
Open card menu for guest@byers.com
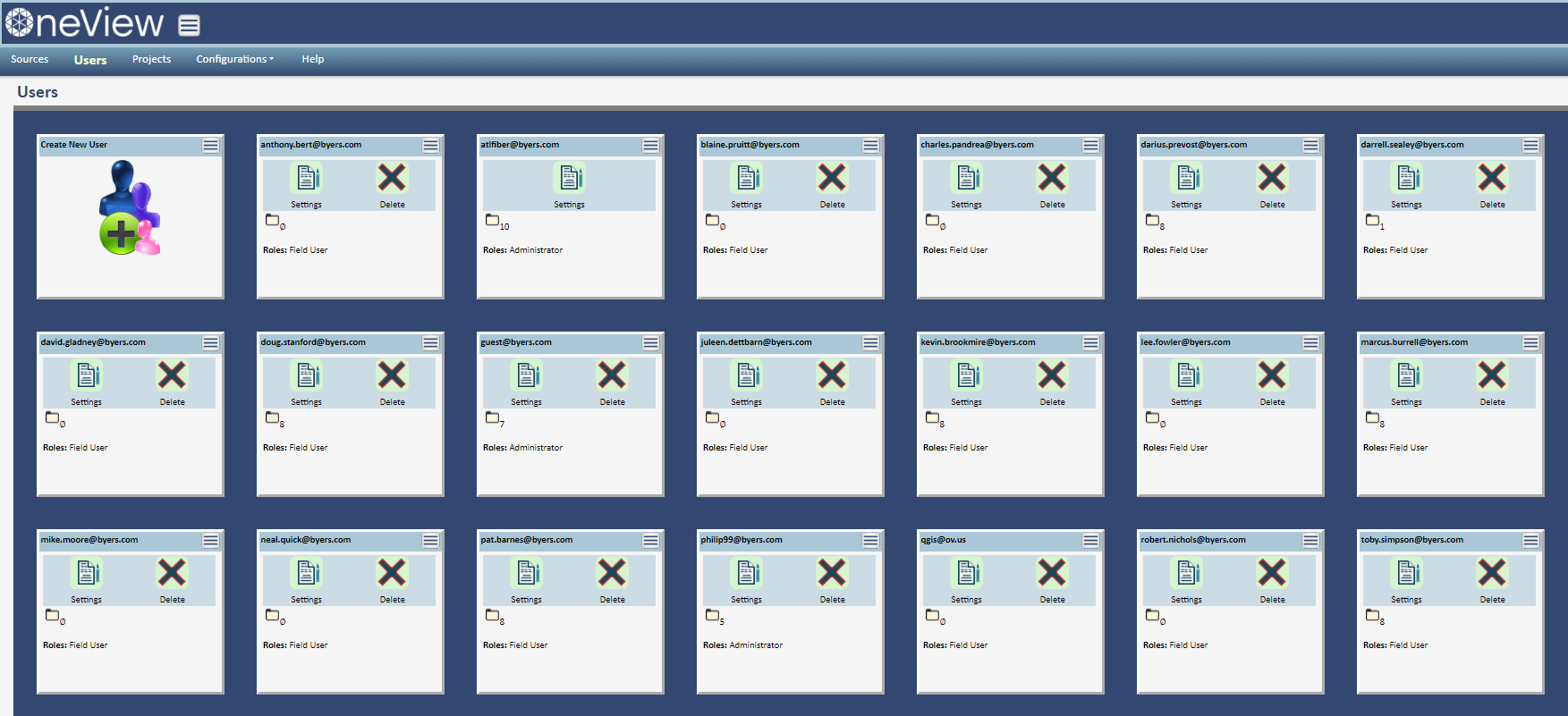(650, 343)
